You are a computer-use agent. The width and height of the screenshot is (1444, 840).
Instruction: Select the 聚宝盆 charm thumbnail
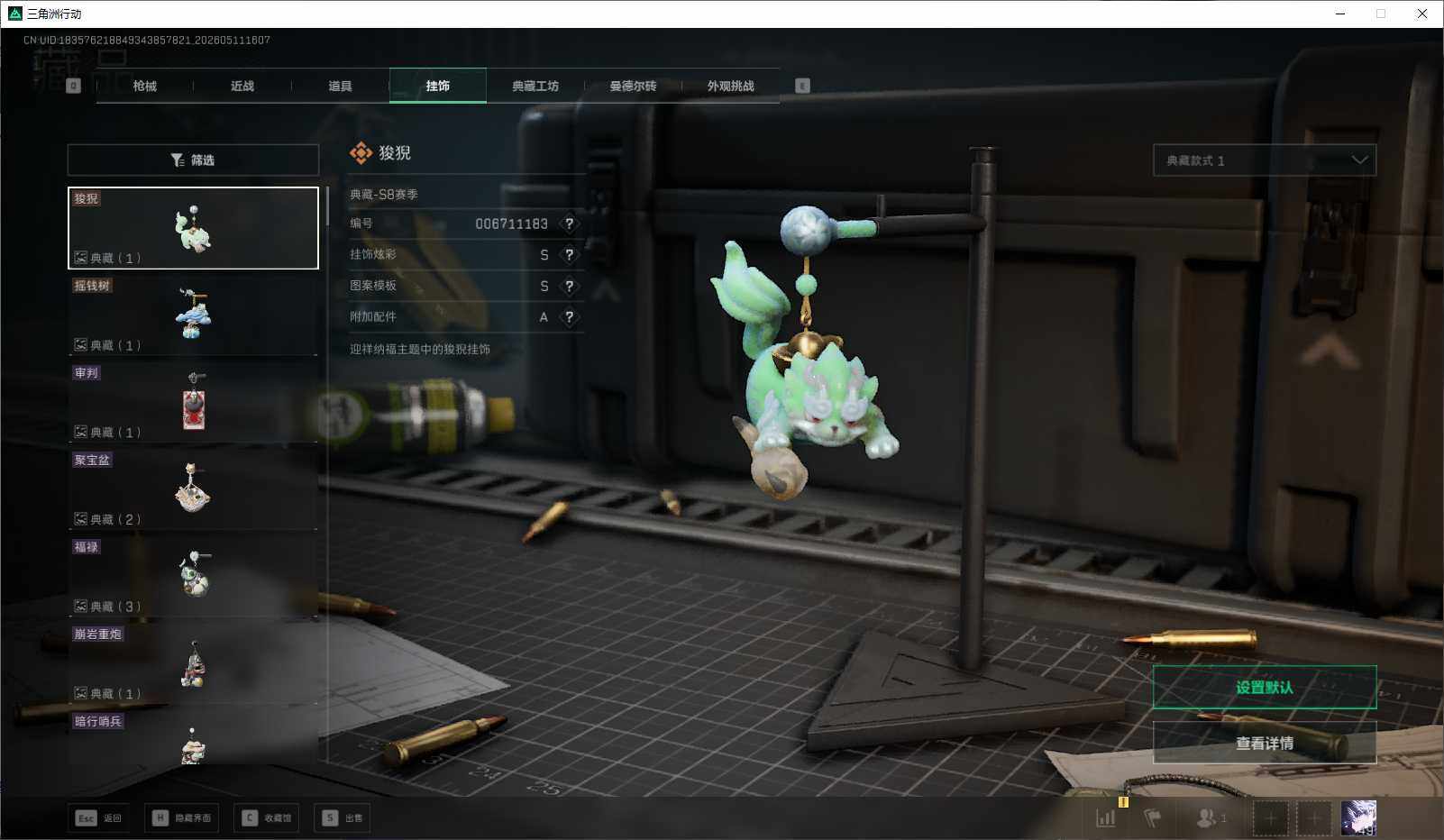click(x=193, y=489)
